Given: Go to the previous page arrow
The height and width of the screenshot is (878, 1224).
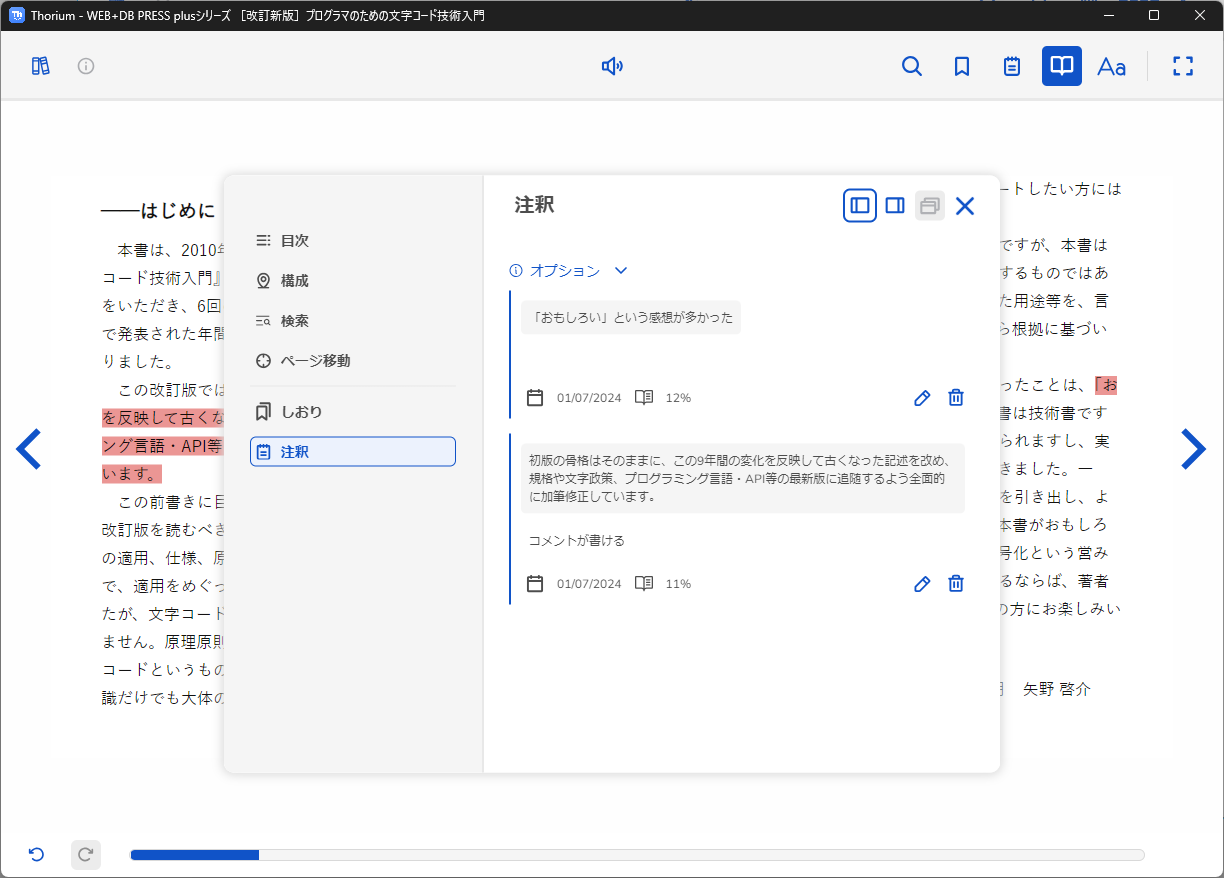Looking at the screenshot, I should coord(29,449).
